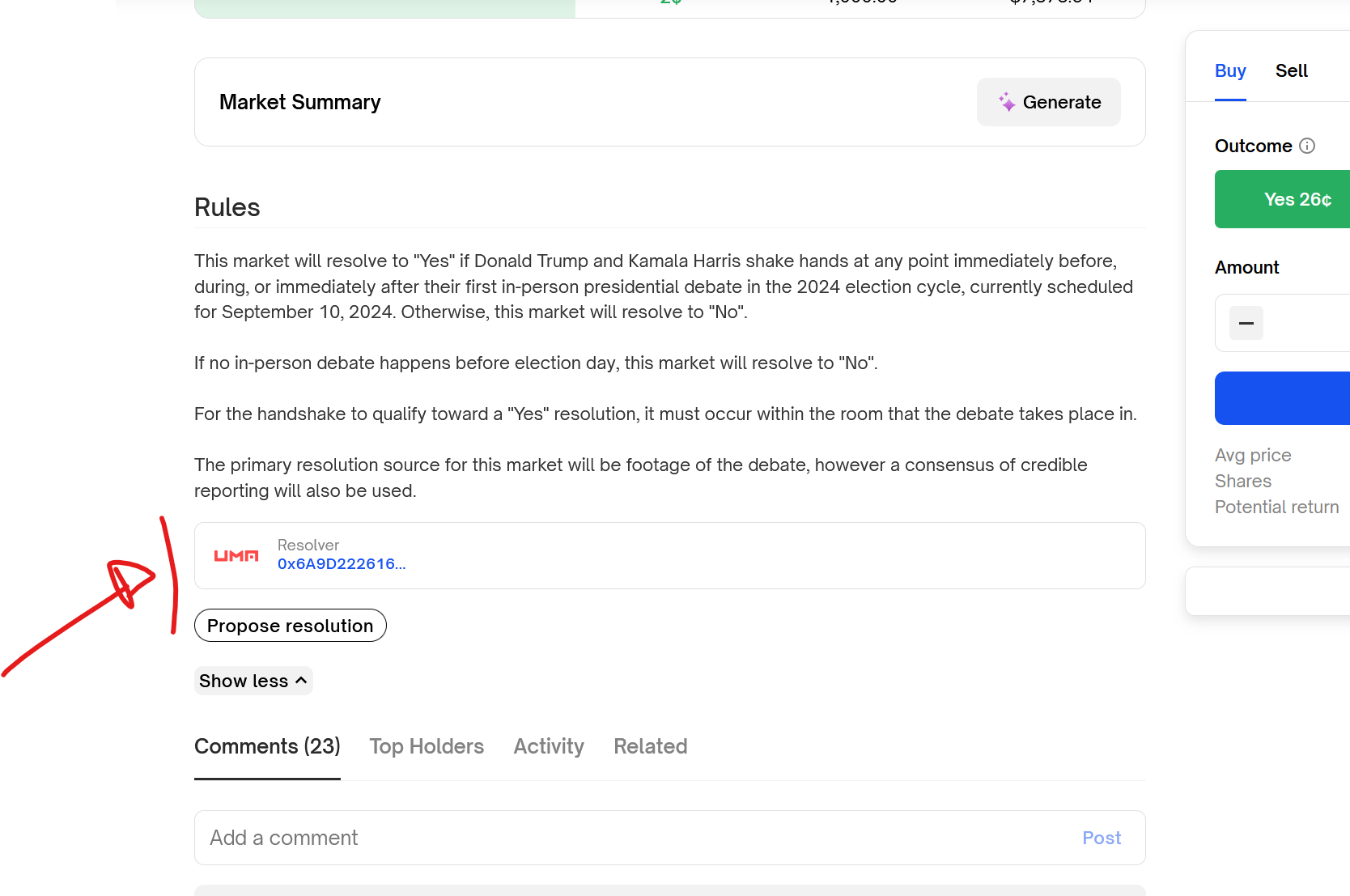The height and width of the screenshot is (896, 1350).
Task: Open the Activity tab
Action: (x=549, y=746)
